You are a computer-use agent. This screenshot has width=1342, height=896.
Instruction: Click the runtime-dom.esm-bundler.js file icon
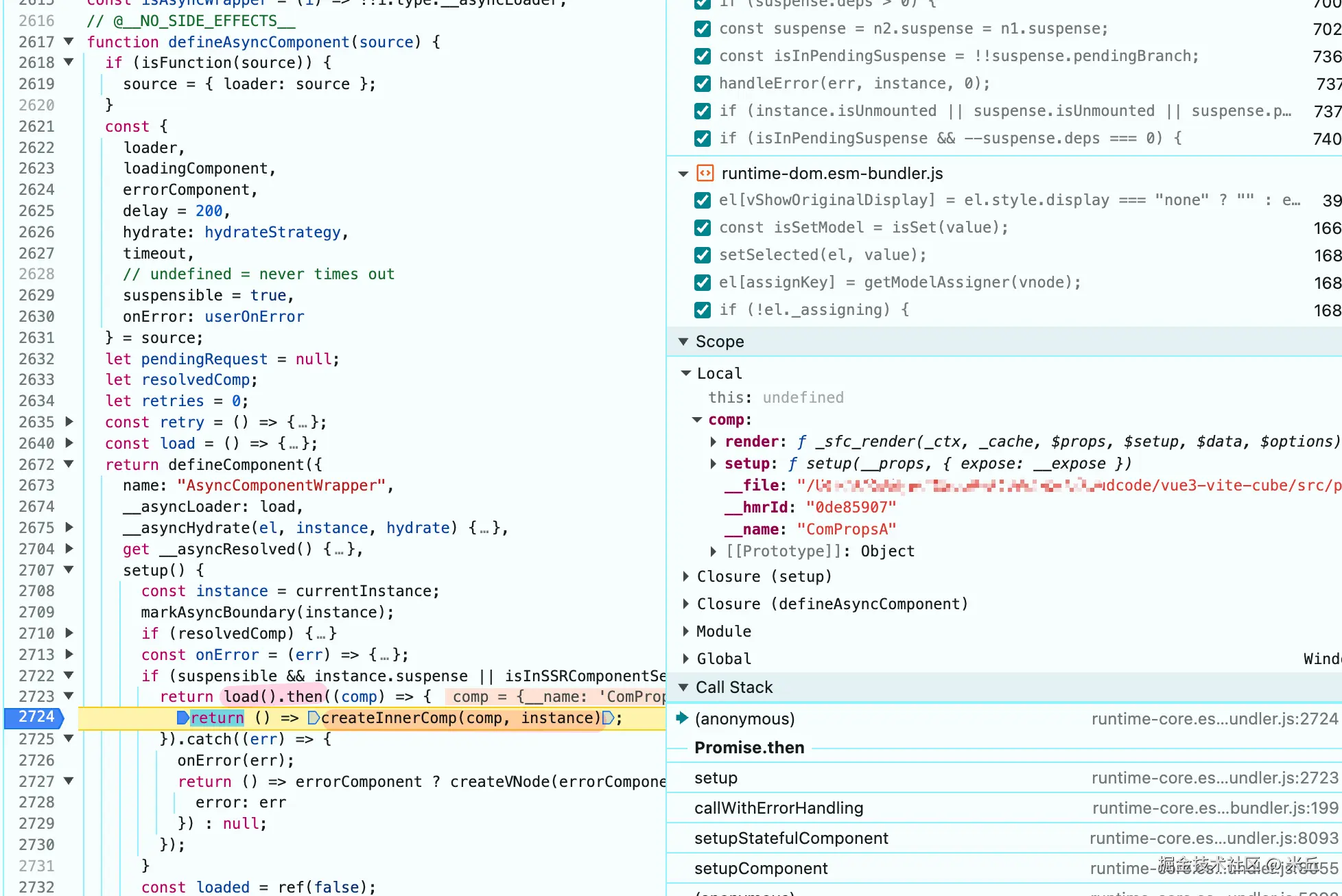pyautogui.click(x=705, y=173)
